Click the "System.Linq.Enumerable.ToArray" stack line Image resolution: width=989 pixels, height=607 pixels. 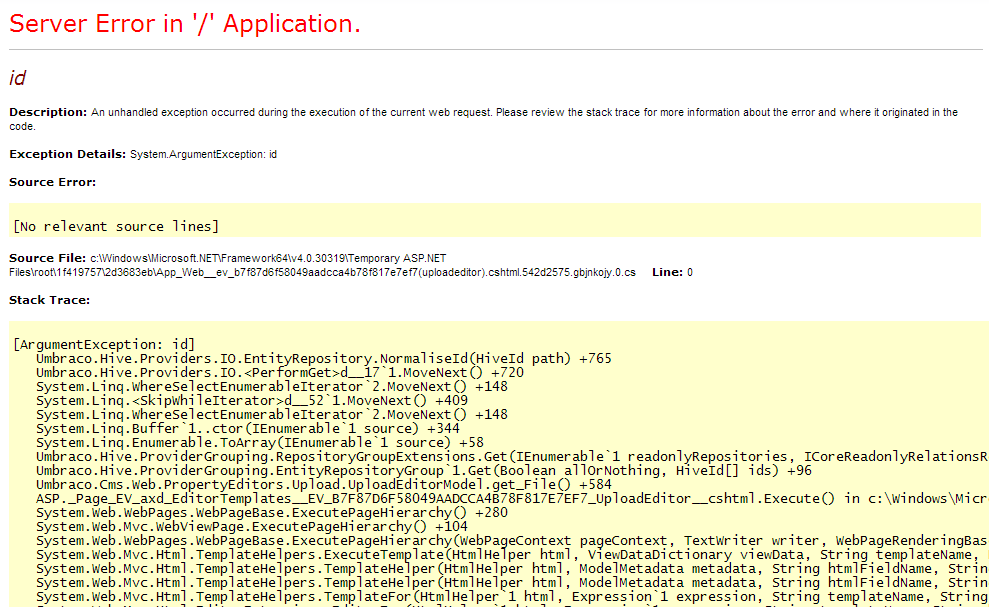(x=260, y=443)
